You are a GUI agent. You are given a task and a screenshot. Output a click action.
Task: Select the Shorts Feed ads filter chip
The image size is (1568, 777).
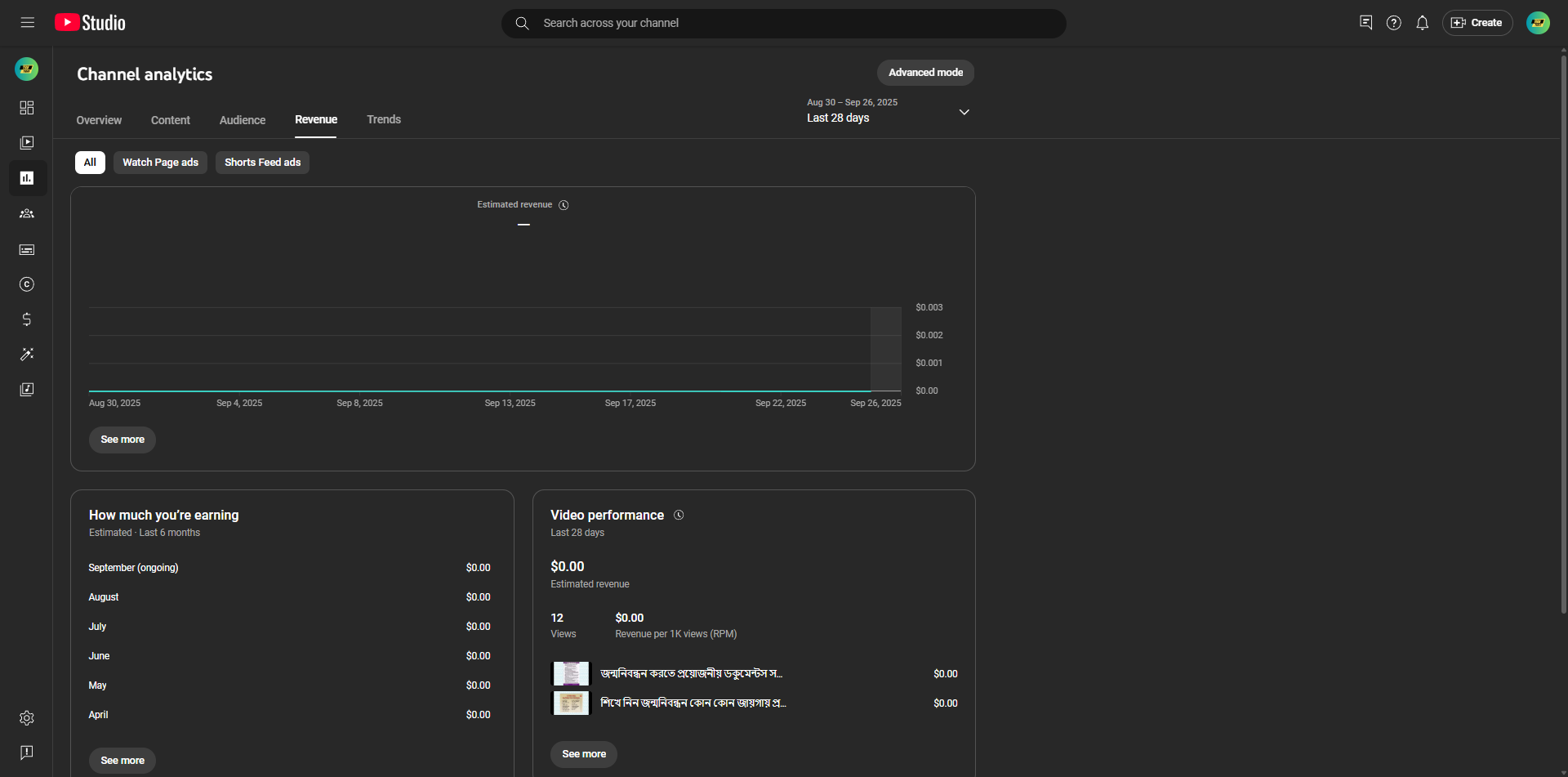pos(262,163)
